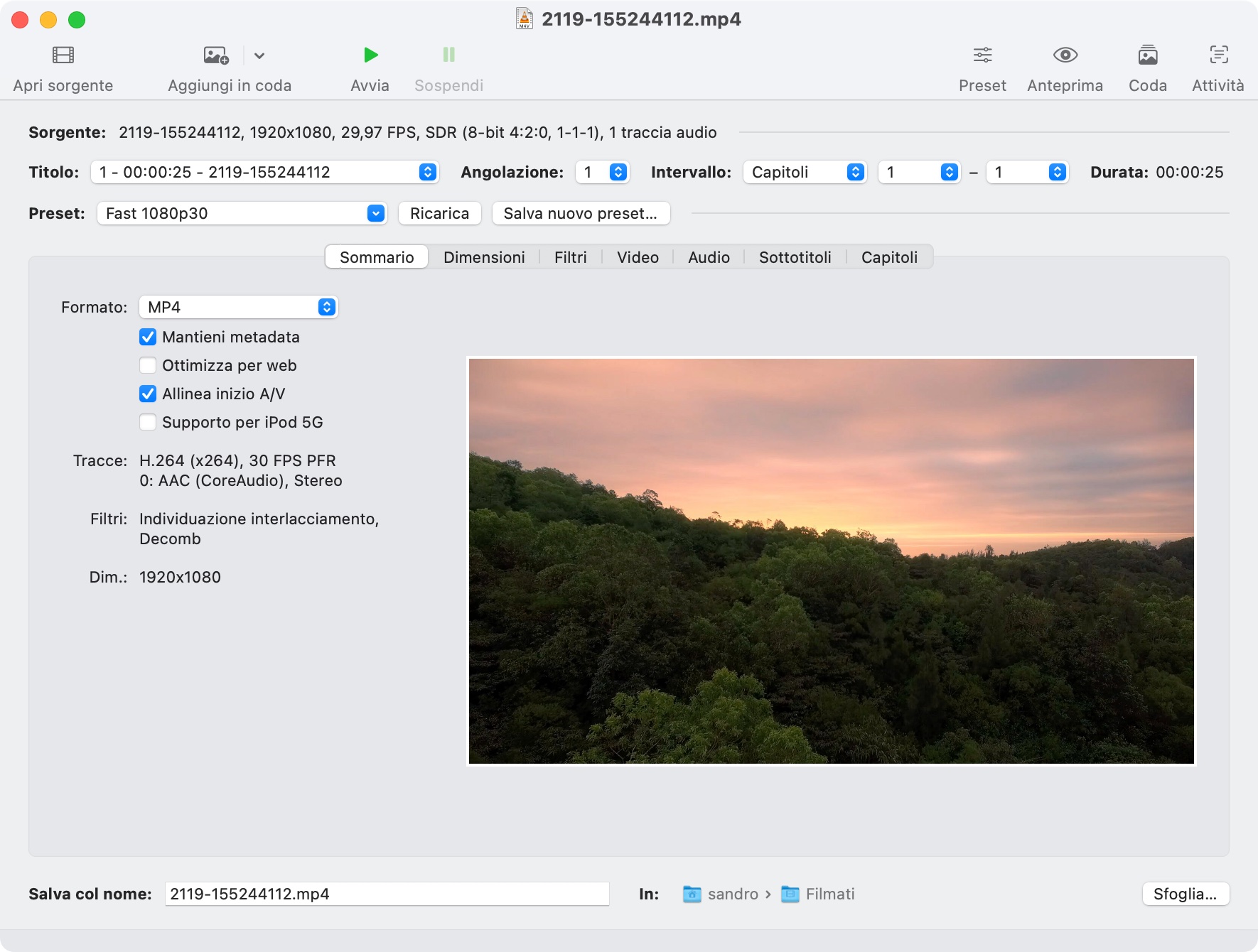Show the Anteprima preview window
1258x952 pixels.
[1065, 55]
